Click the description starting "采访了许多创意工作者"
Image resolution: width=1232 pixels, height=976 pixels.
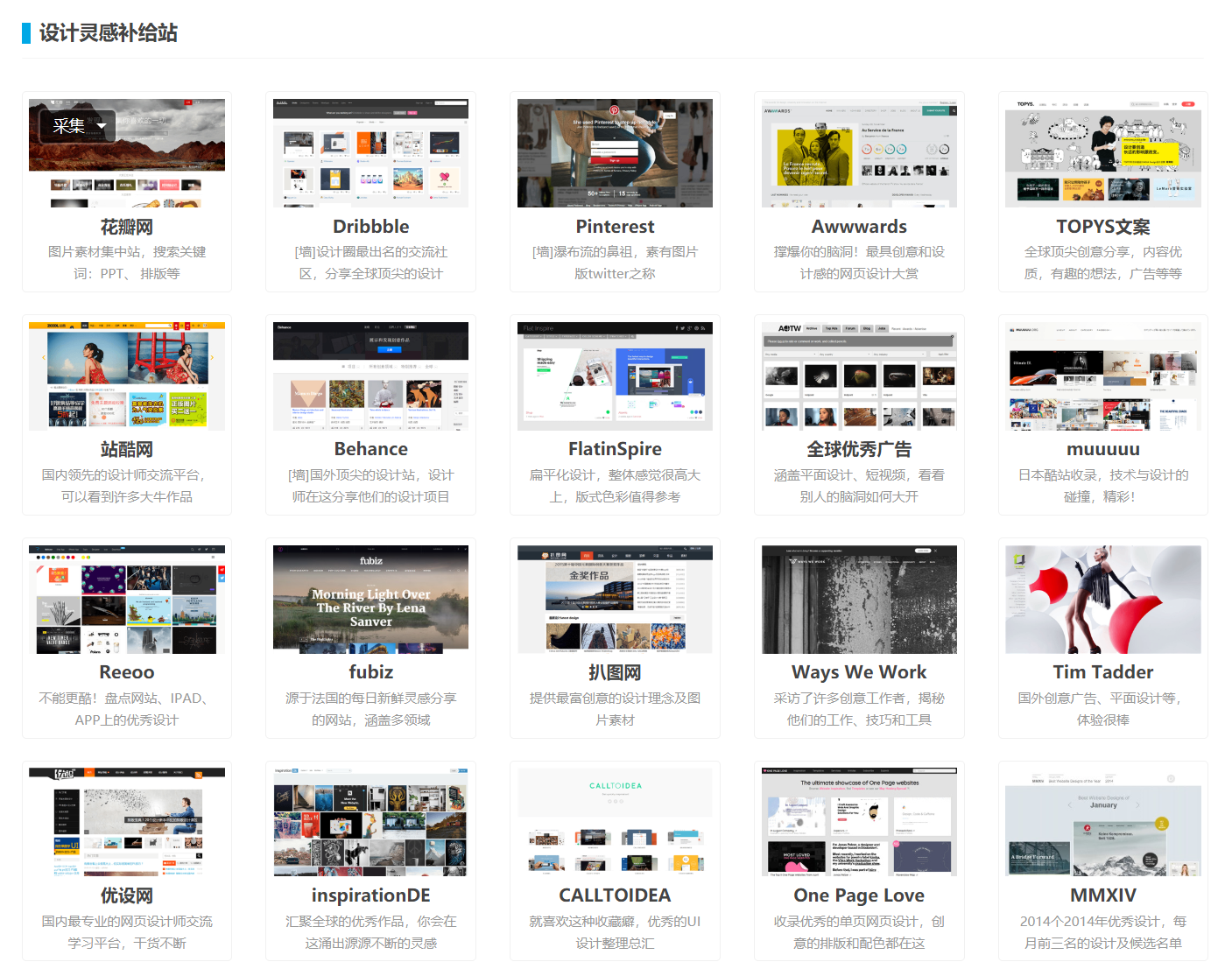point(859,709)
